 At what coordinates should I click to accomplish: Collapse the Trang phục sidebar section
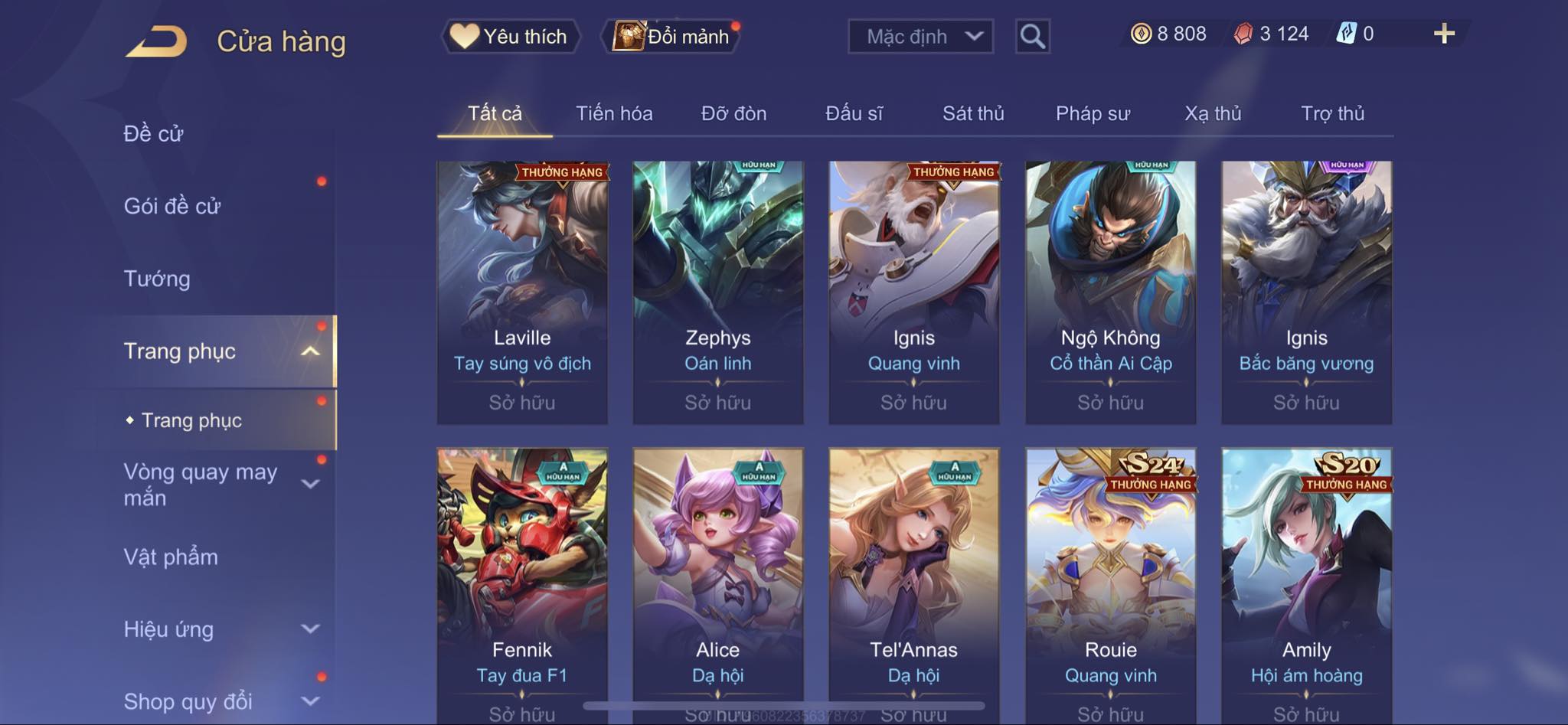point(310,351)
